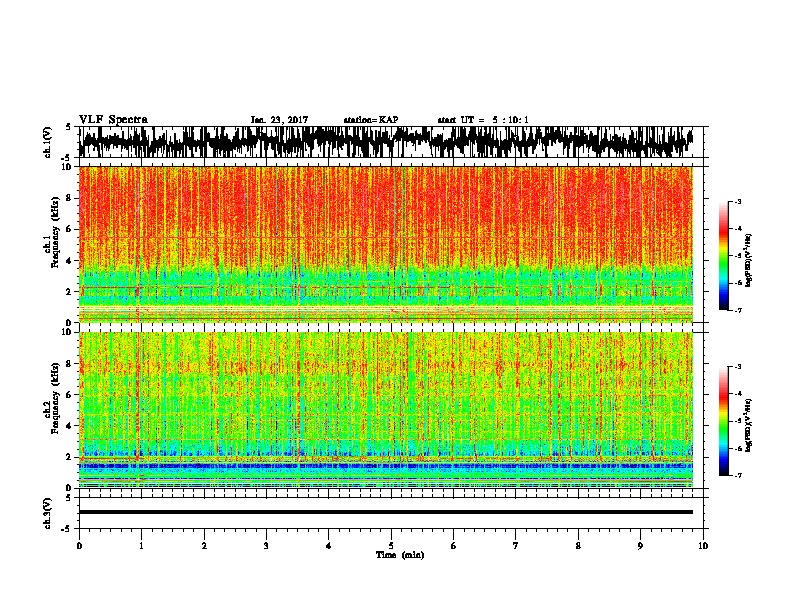Click the "ch.3(V)" axis label

tap(48, 513)
